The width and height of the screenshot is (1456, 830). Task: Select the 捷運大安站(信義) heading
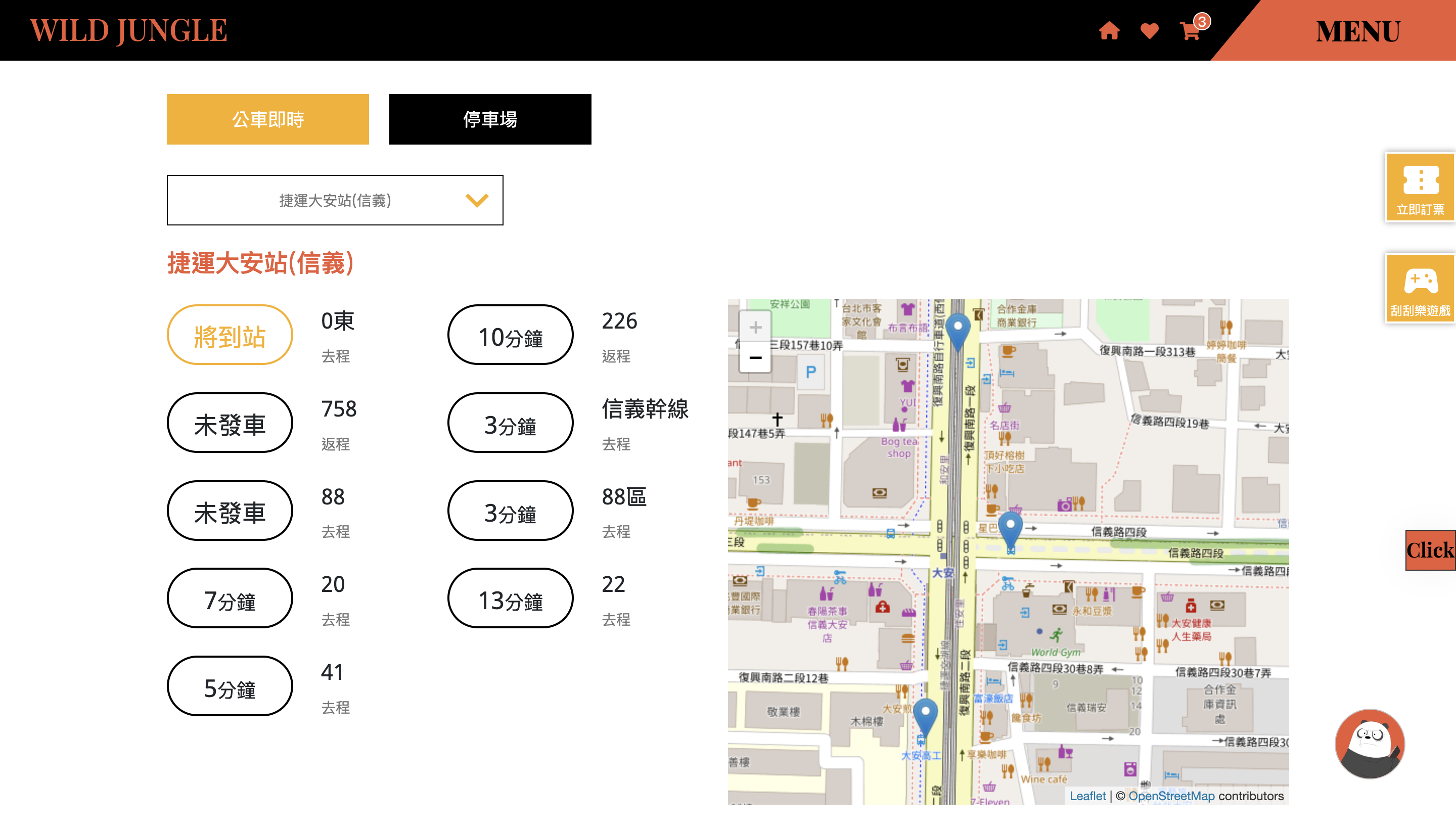tap(260, 264)
